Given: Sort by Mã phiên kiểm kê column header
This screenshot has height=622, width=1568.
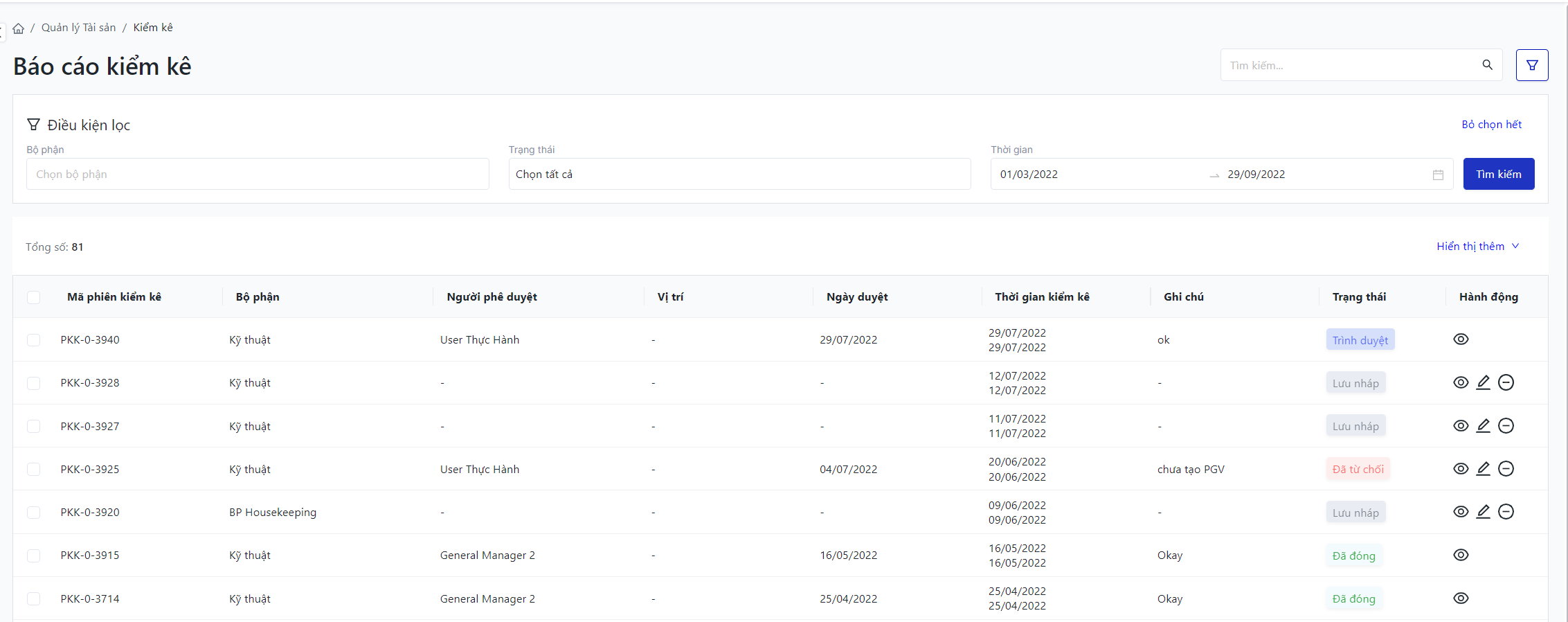Looking at the screenshot, I should pos(114,297).
